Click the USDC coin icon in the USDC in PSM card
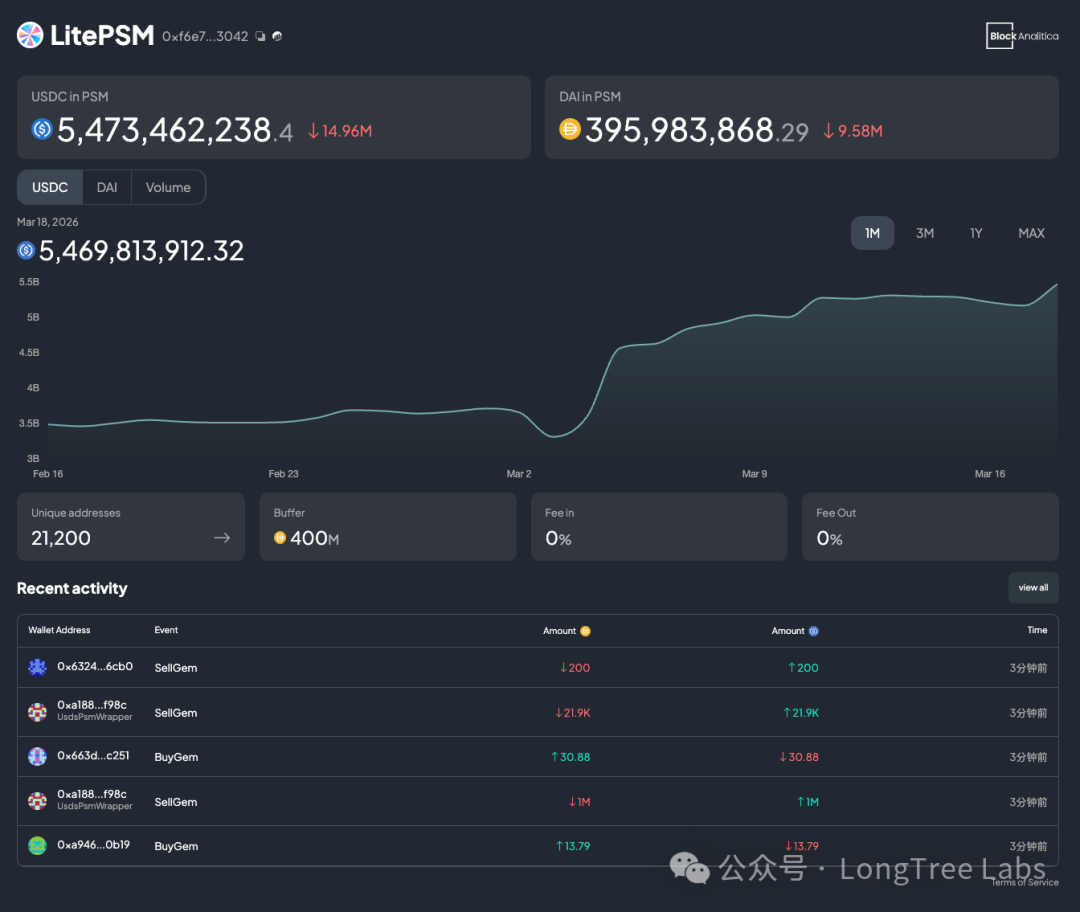Viewport: 1080px width, 912px height. [42, 129]
